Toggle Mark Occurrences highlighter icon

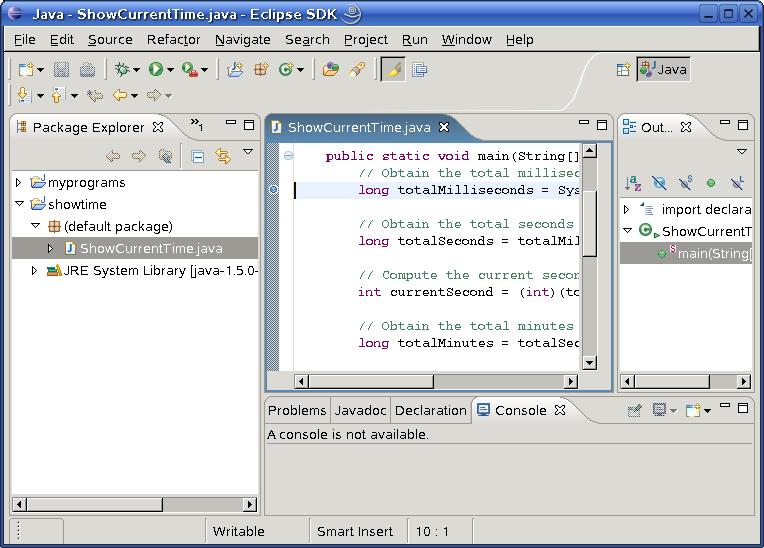click(393, 70)
